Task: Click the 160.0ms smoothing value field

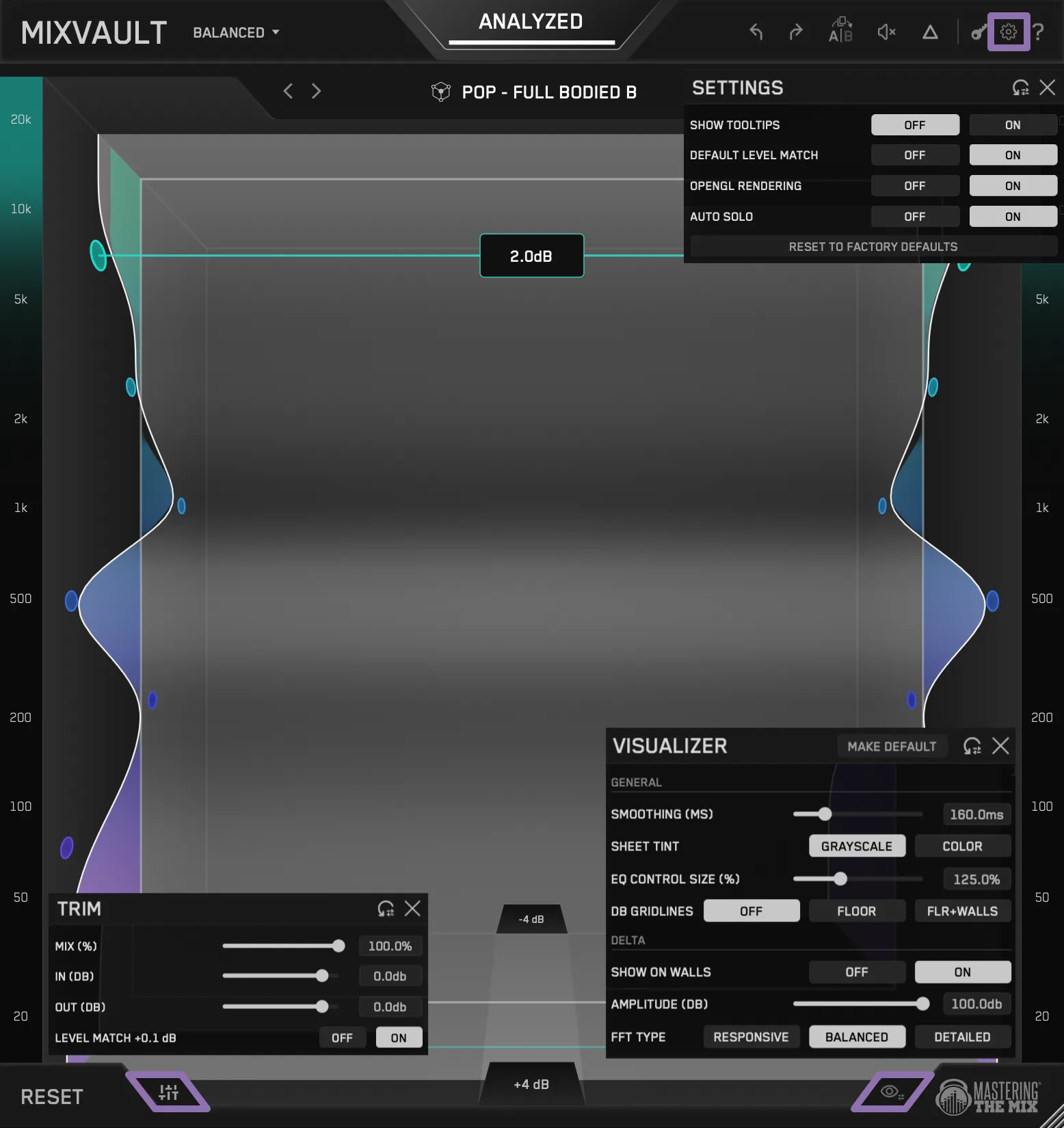Action: pyautogui.click(x=976, y=814)
